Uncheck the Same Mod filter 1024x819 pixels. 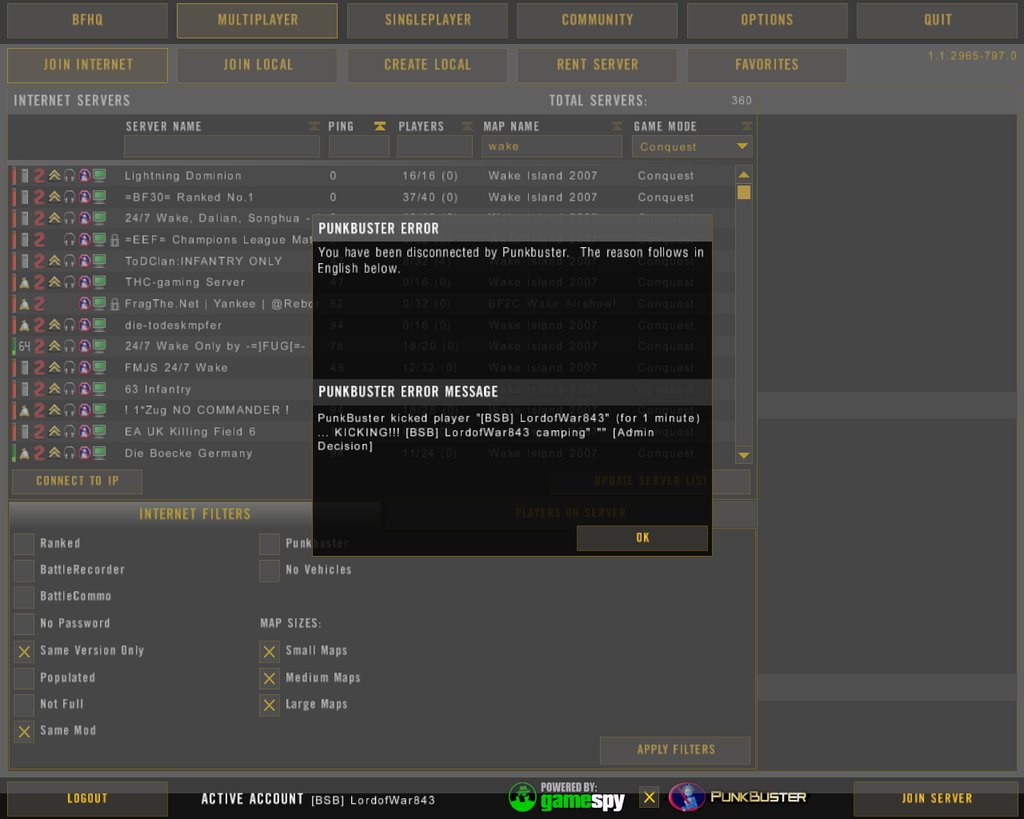(24, 731)
